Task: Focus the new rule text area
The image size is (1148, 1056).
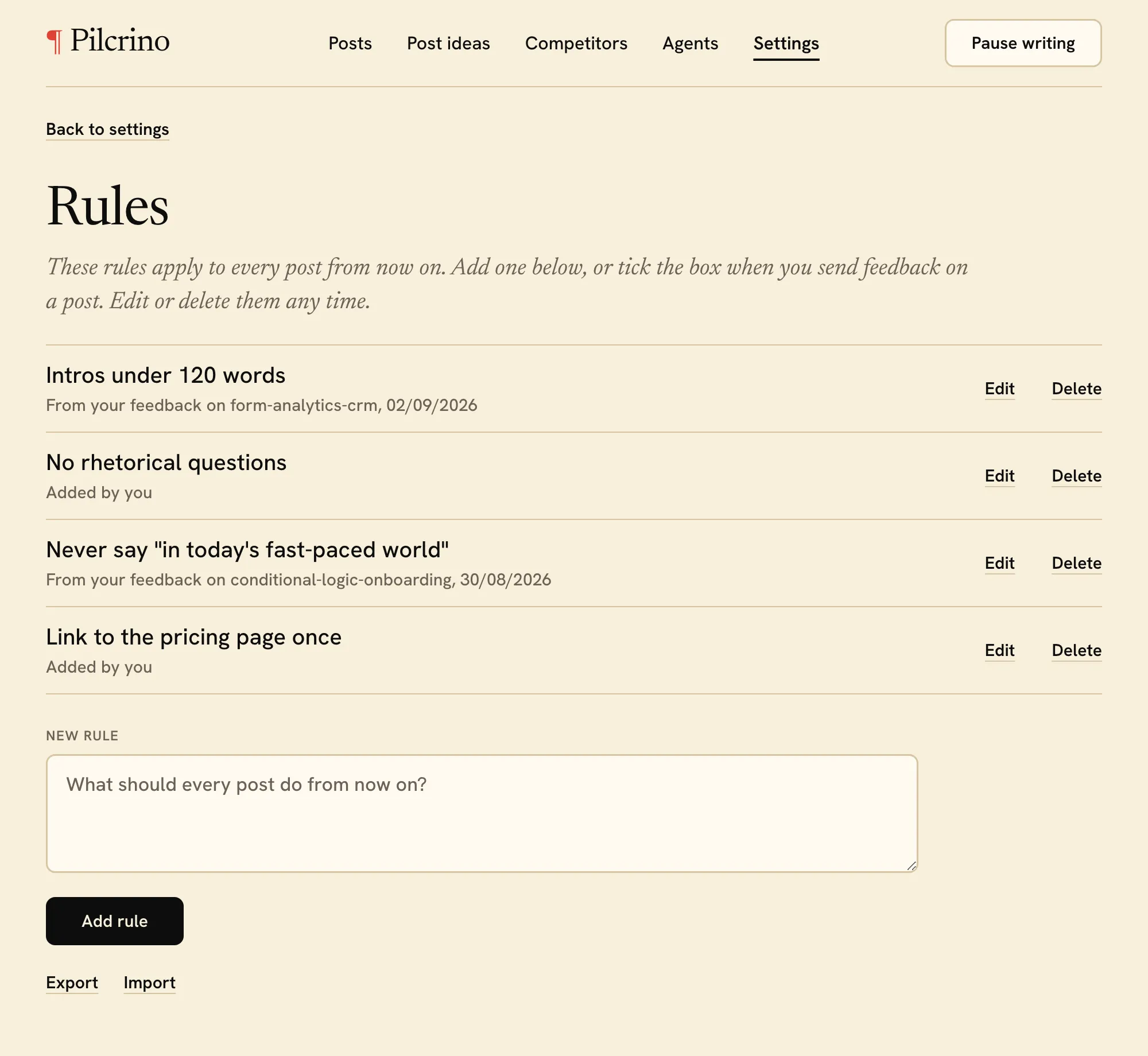Action: tap(482, 813)
